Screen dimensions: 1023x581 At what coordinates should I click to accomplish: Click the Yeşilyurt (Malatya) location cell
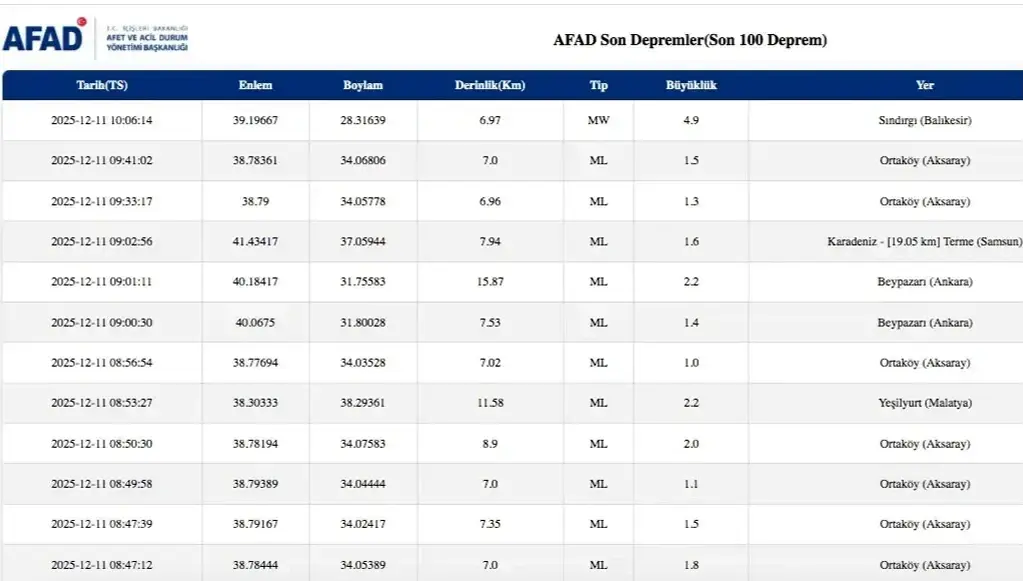coord(924,403)
